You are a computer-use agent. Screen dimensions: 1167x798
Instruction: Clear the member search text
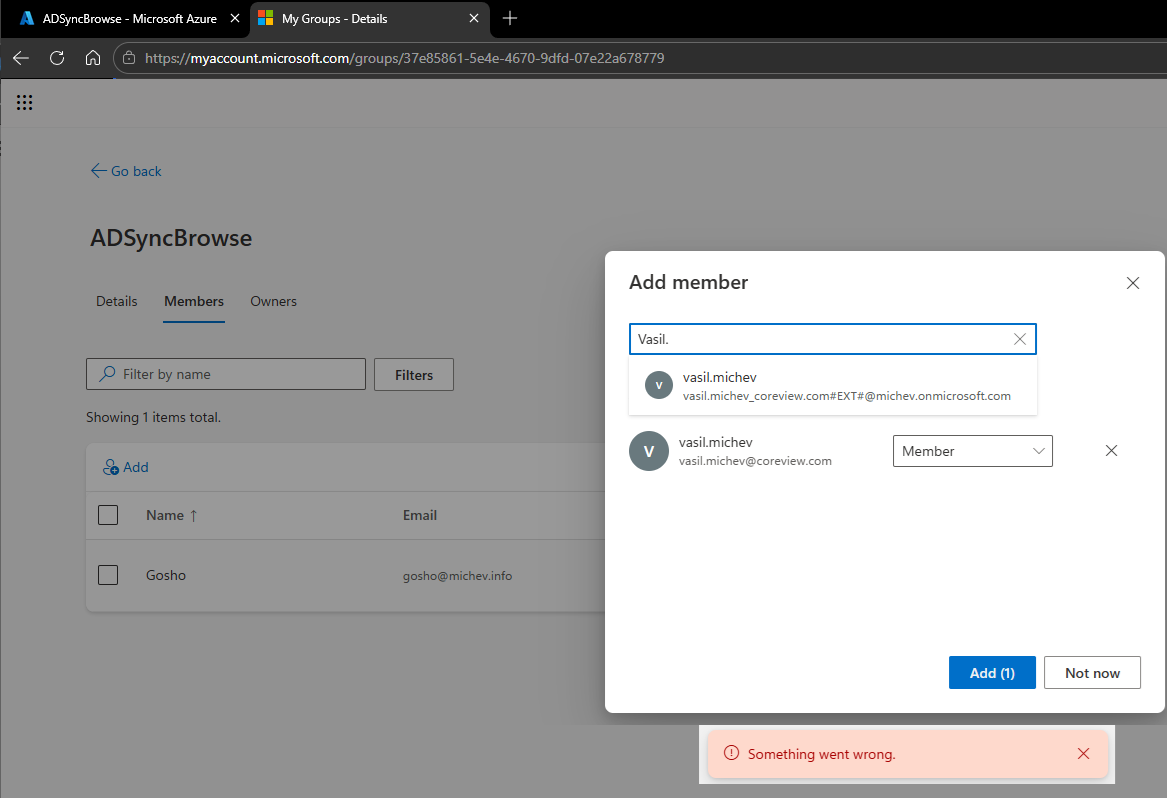click(1020, 339)
